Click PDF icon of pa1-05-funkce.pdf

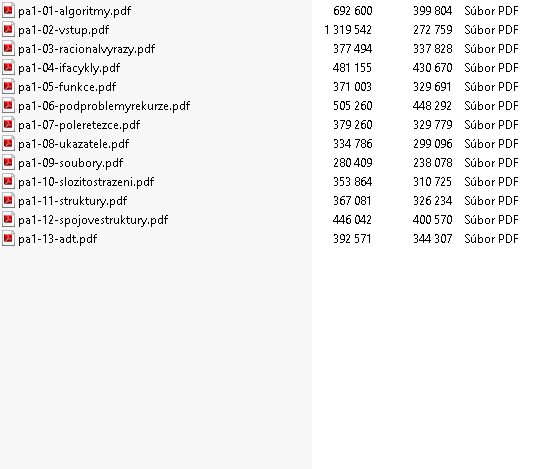point(8,86)
